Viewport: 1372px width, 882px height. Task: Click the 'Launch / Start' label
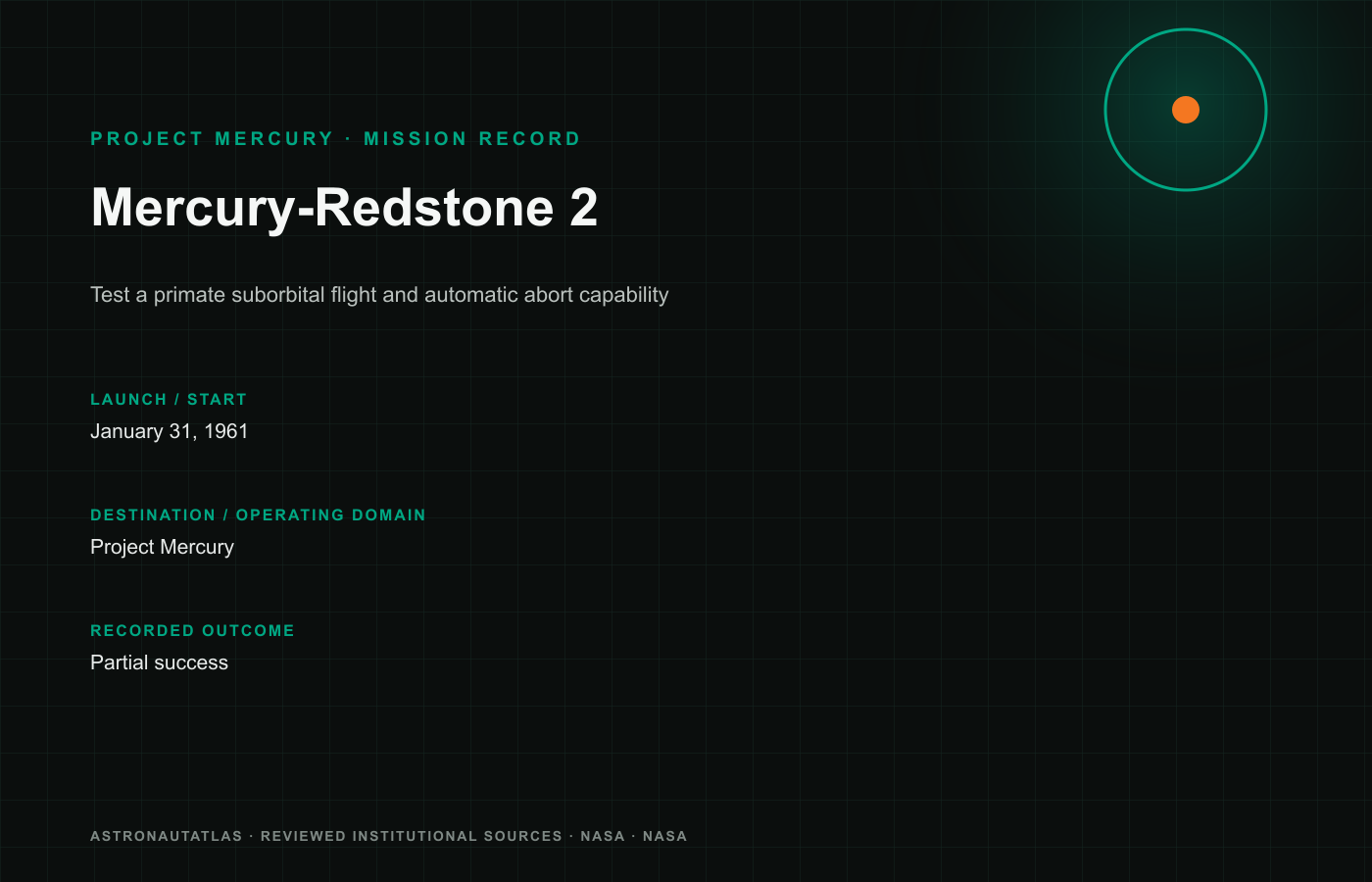(x=169, y=400)
